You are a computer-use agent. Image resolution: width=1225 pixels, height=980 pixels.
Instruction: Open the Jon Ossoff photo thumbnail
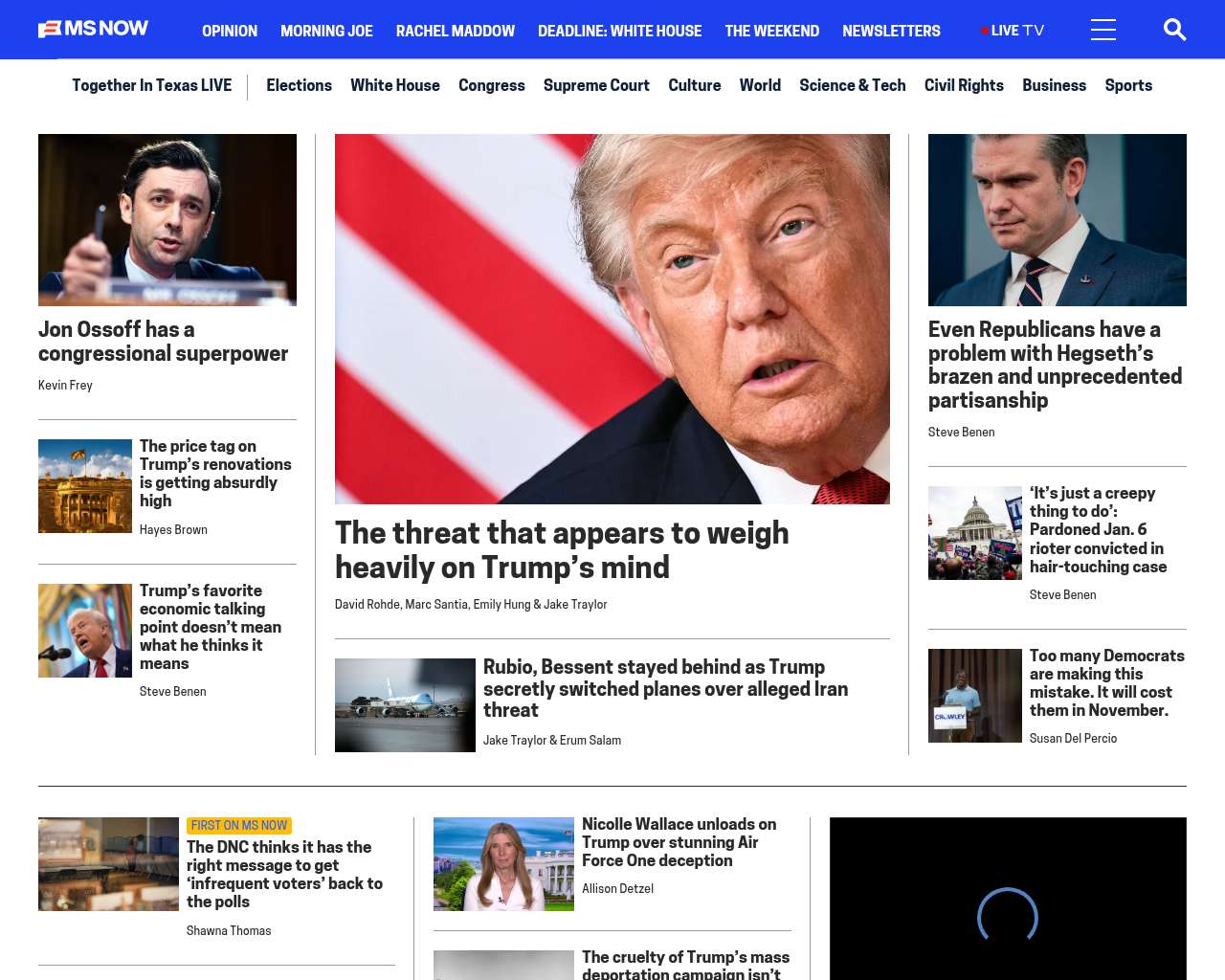167,220
